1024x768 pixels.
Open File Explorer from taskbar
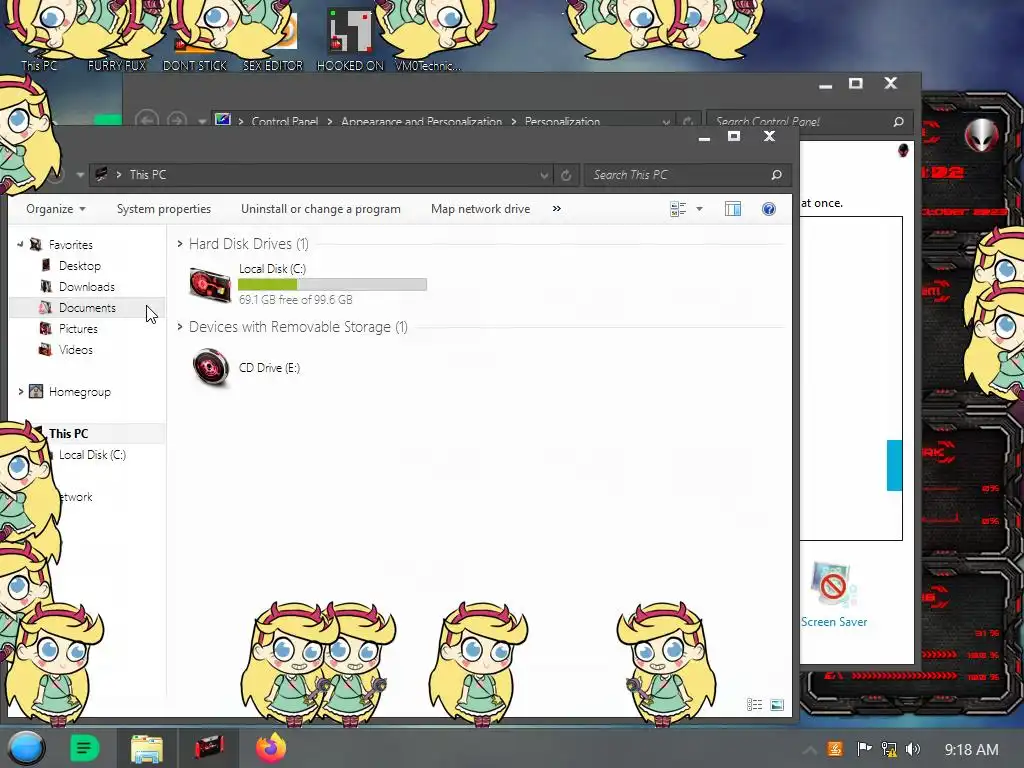pos(147,748)
